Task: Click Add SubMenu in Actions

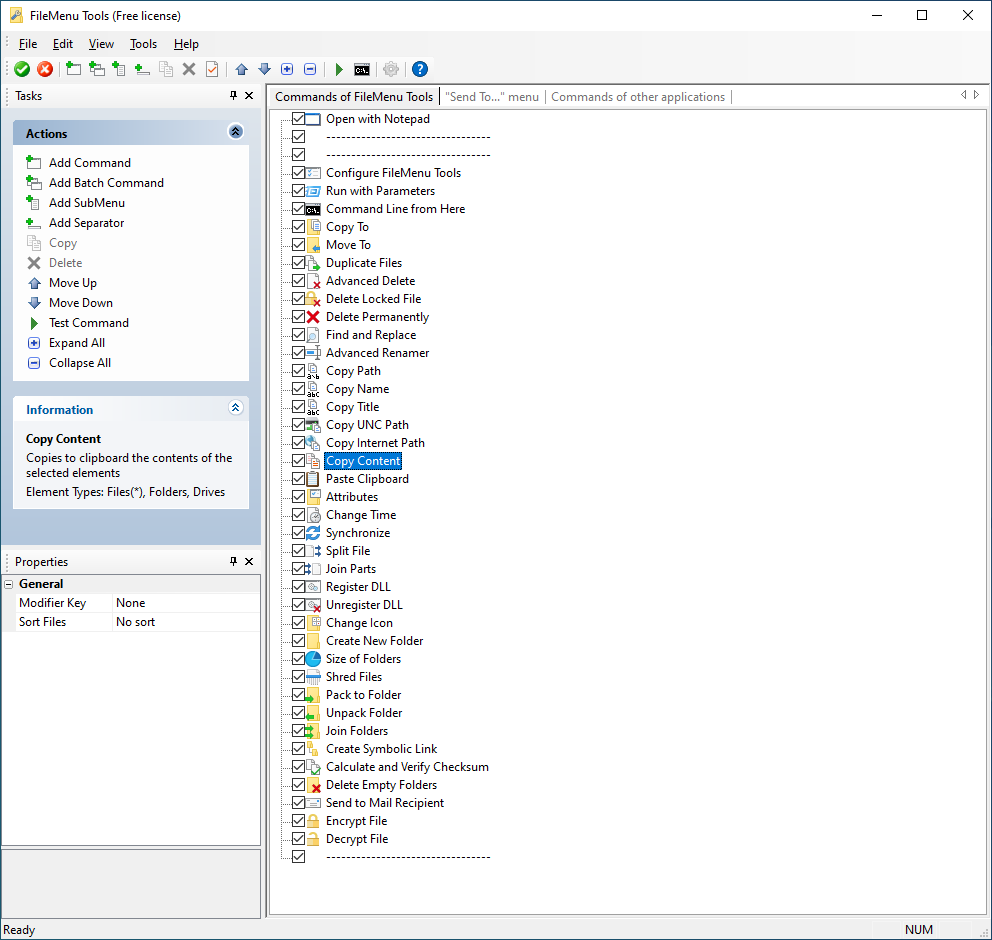Action: point(87,202)
